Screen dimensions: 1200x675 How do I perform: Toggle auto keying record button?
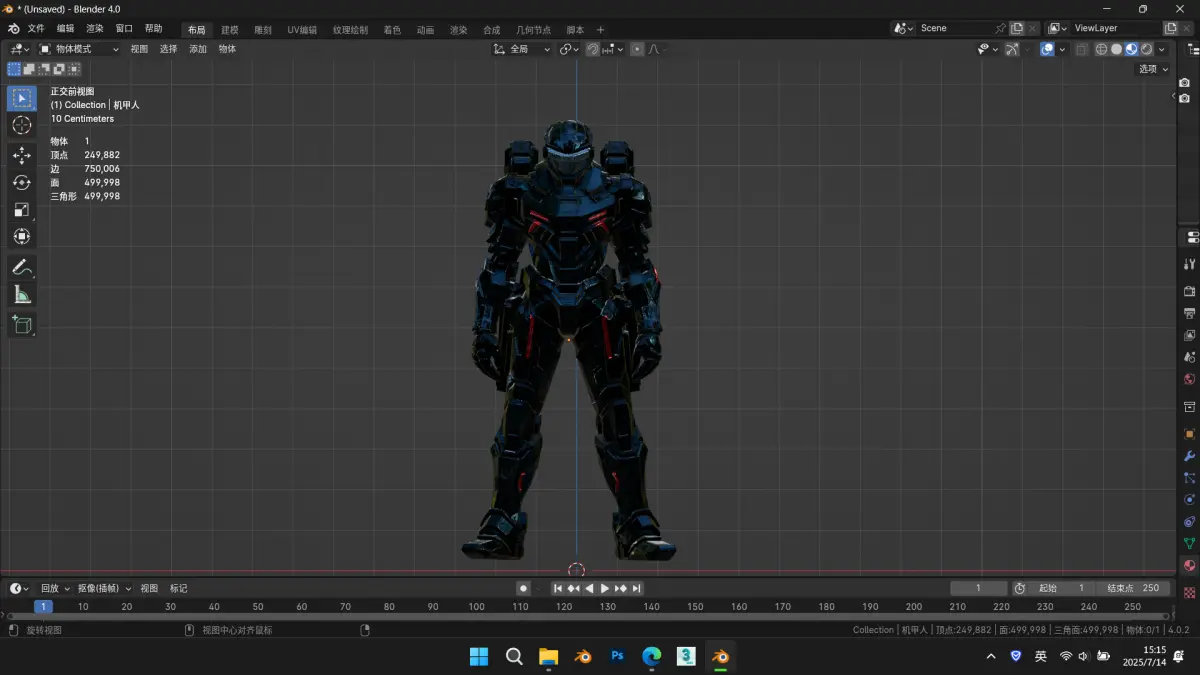click(523, 589)
